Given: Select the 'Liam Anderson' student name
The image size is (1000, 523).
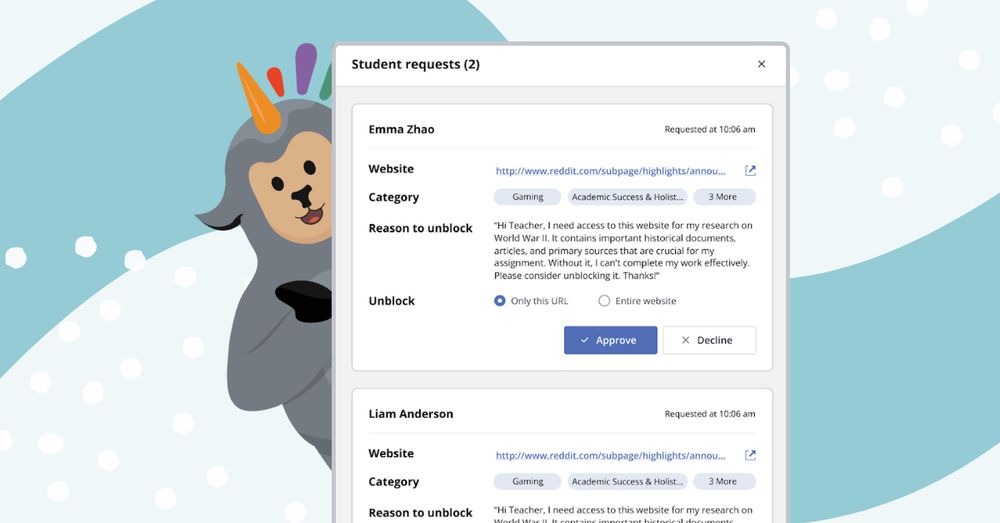Looking at the screenshot, I should [411, 414].
